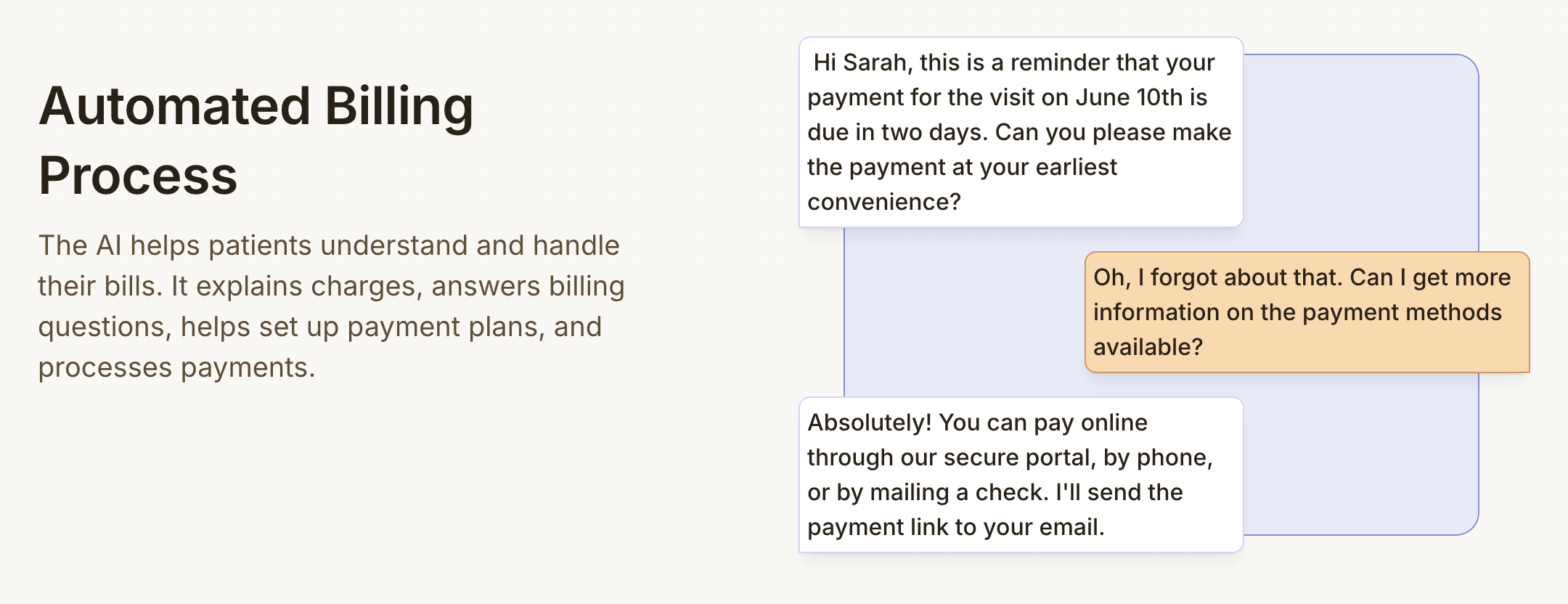Click the word "convenience?" in first message
The height and width of the screenshot is (604, 1568).
click(883, 202)
